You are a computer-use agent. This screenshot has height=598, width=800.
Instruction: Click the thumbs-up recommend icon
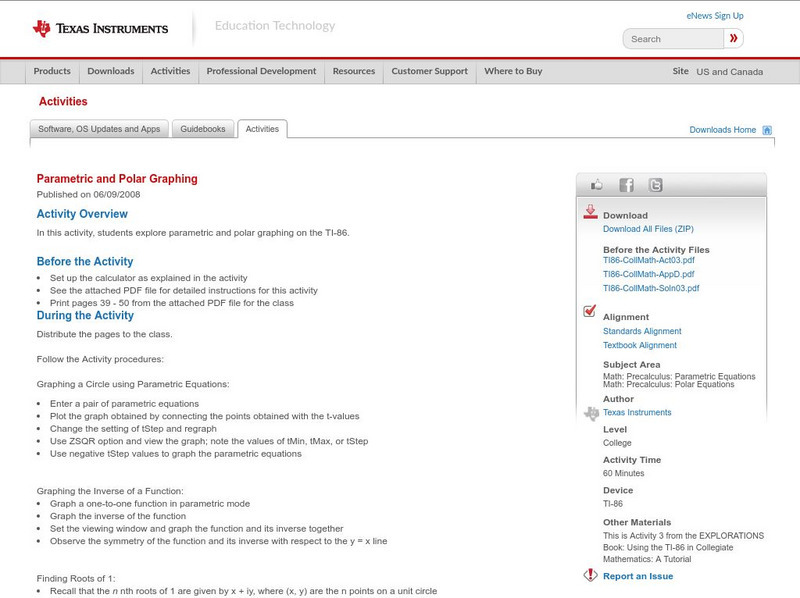(597, 184)
